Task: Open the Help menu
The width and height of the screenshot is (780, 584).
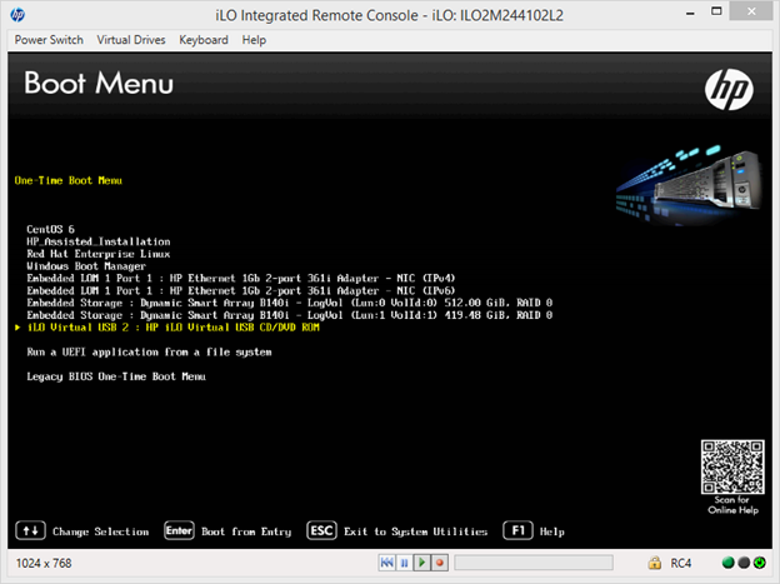Action: 254,40
